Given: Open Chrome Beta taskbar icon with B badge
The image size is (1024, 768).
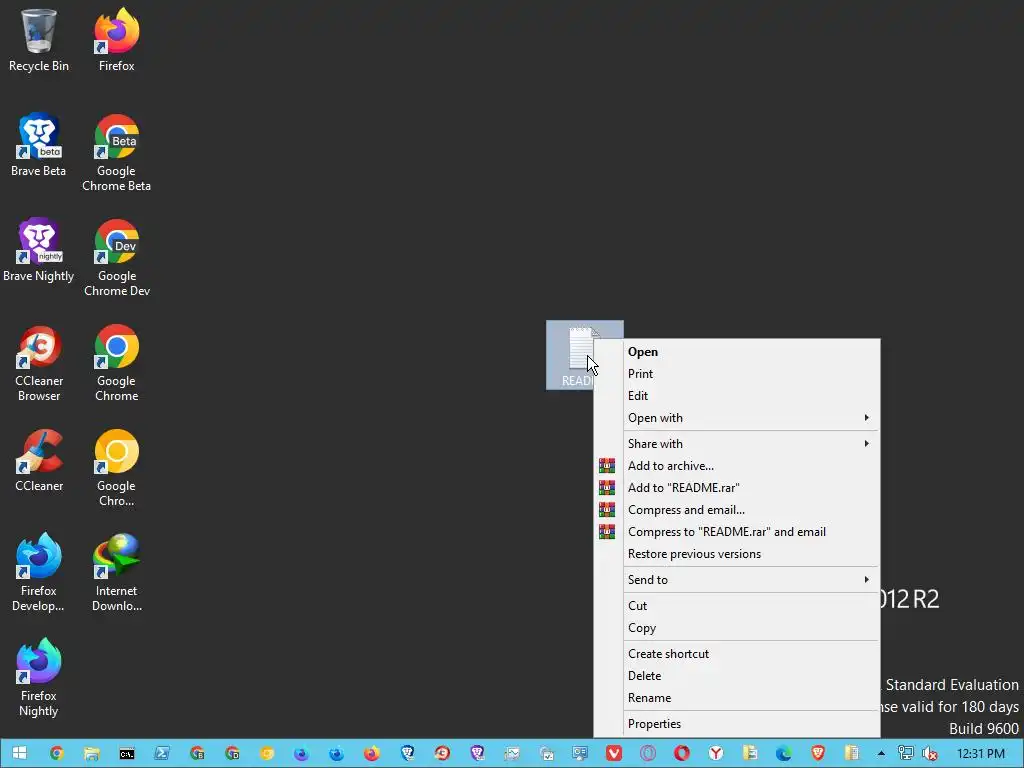Looking at the screenshot, I should (197, 754).
